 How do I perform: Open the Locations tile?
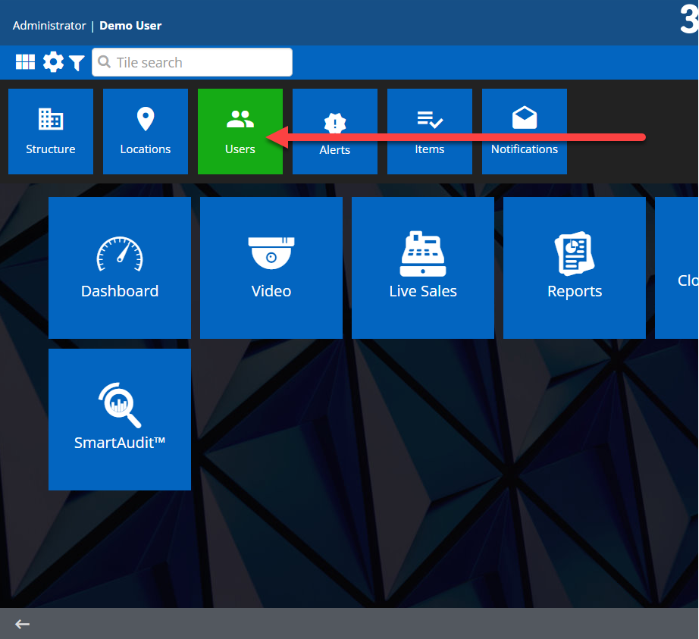[145, 131]
